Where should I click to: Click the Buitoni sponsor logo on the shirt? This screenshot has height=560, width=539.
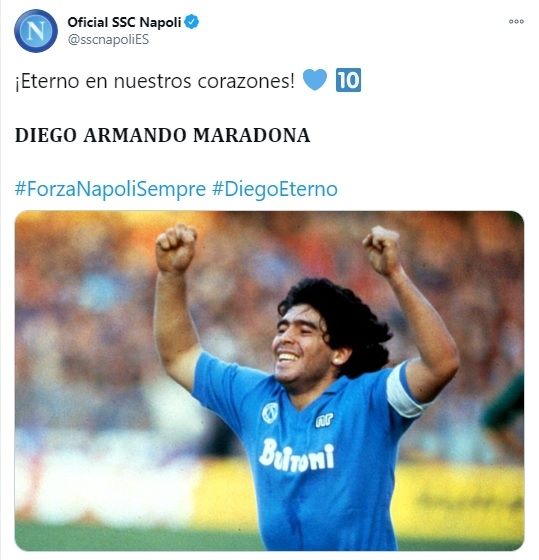(x=296, y=455)
